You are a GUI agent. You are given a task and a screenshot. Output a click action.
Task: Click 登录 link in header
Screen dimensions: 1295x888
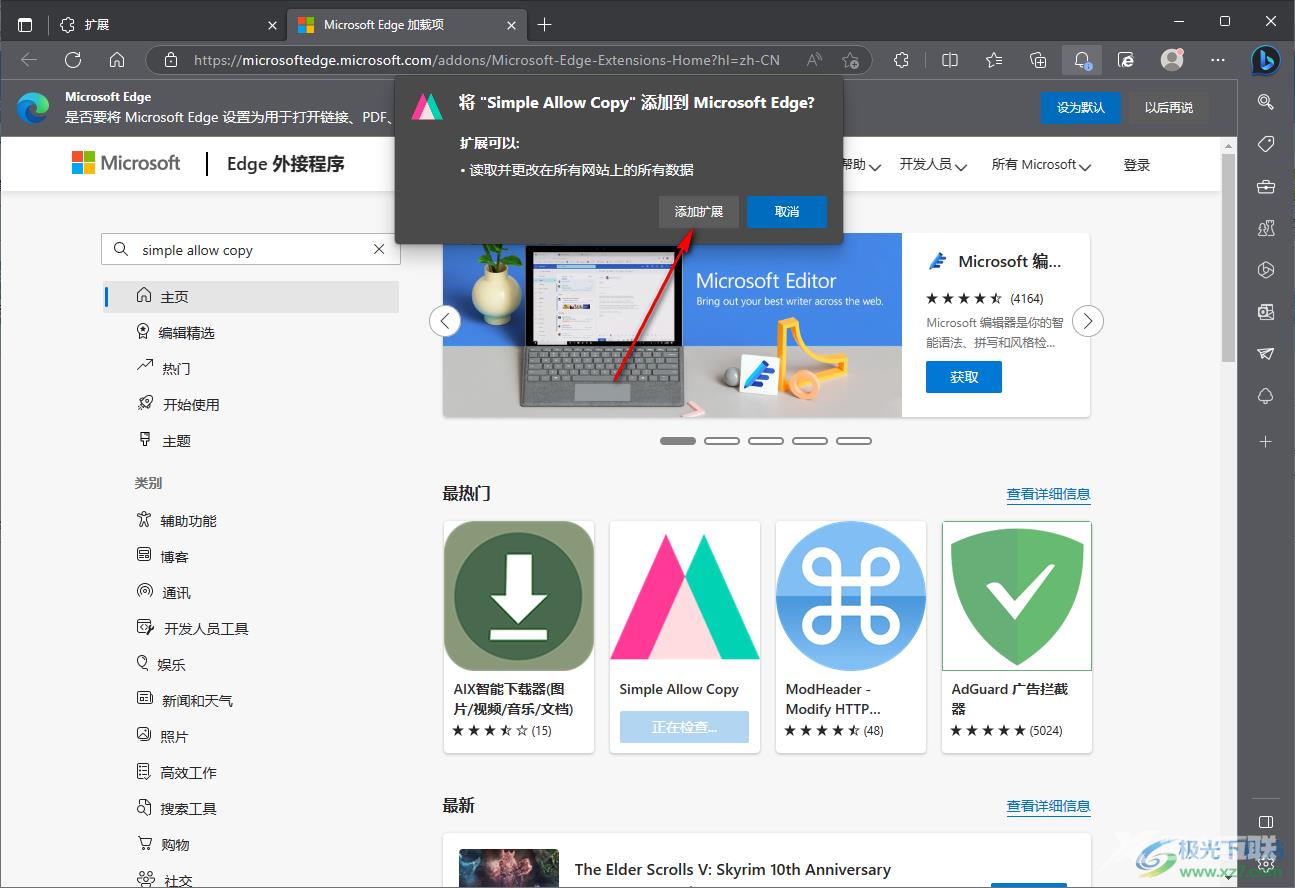[1137, 165]
